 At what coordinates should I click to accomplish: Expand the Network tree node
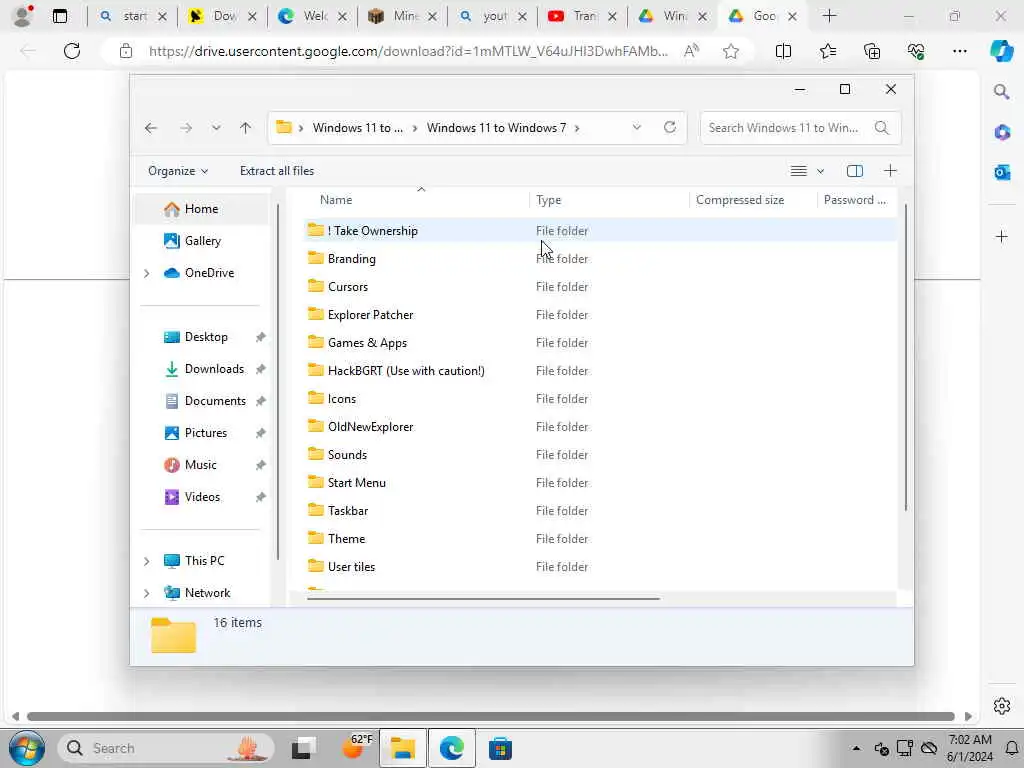(x=147, y=593)
